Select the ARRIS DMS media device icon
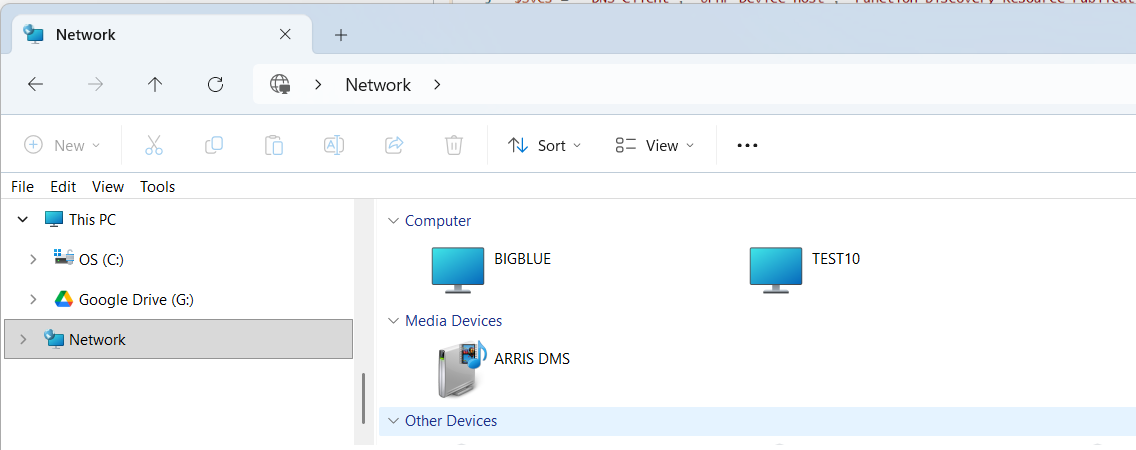The height and width of the screenshot is (450, 1136). pyautogui.click(x=461, y=370)
